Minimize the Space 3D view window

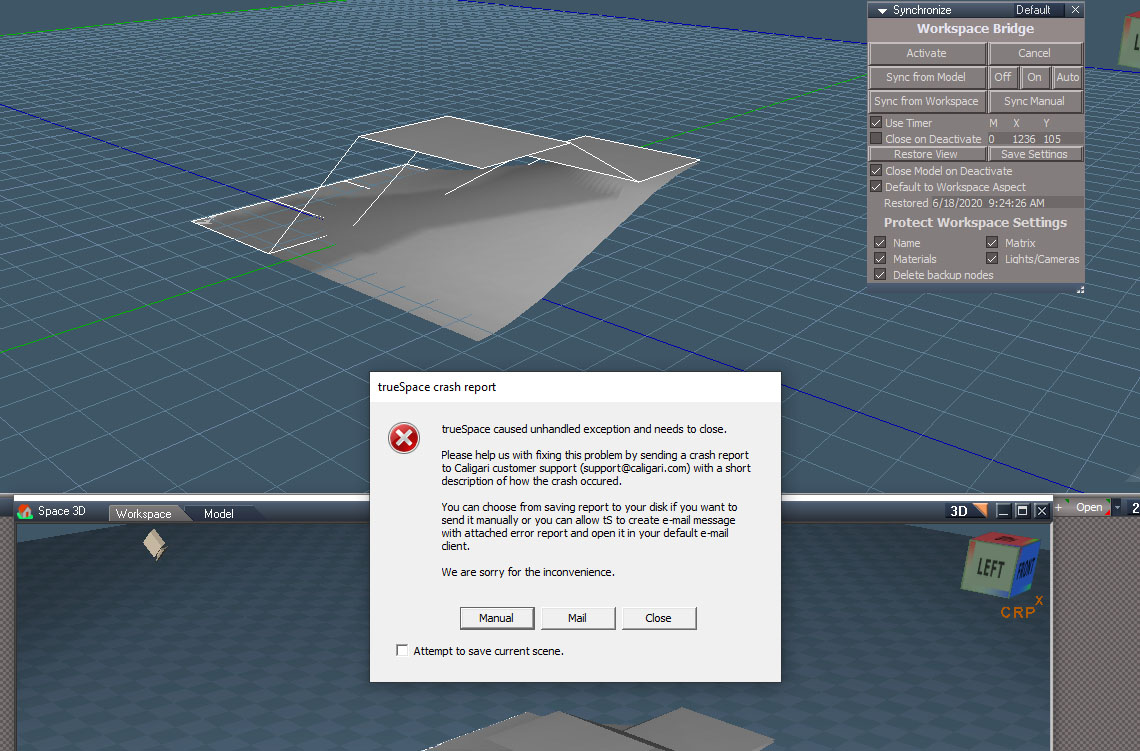point(1003,511)
